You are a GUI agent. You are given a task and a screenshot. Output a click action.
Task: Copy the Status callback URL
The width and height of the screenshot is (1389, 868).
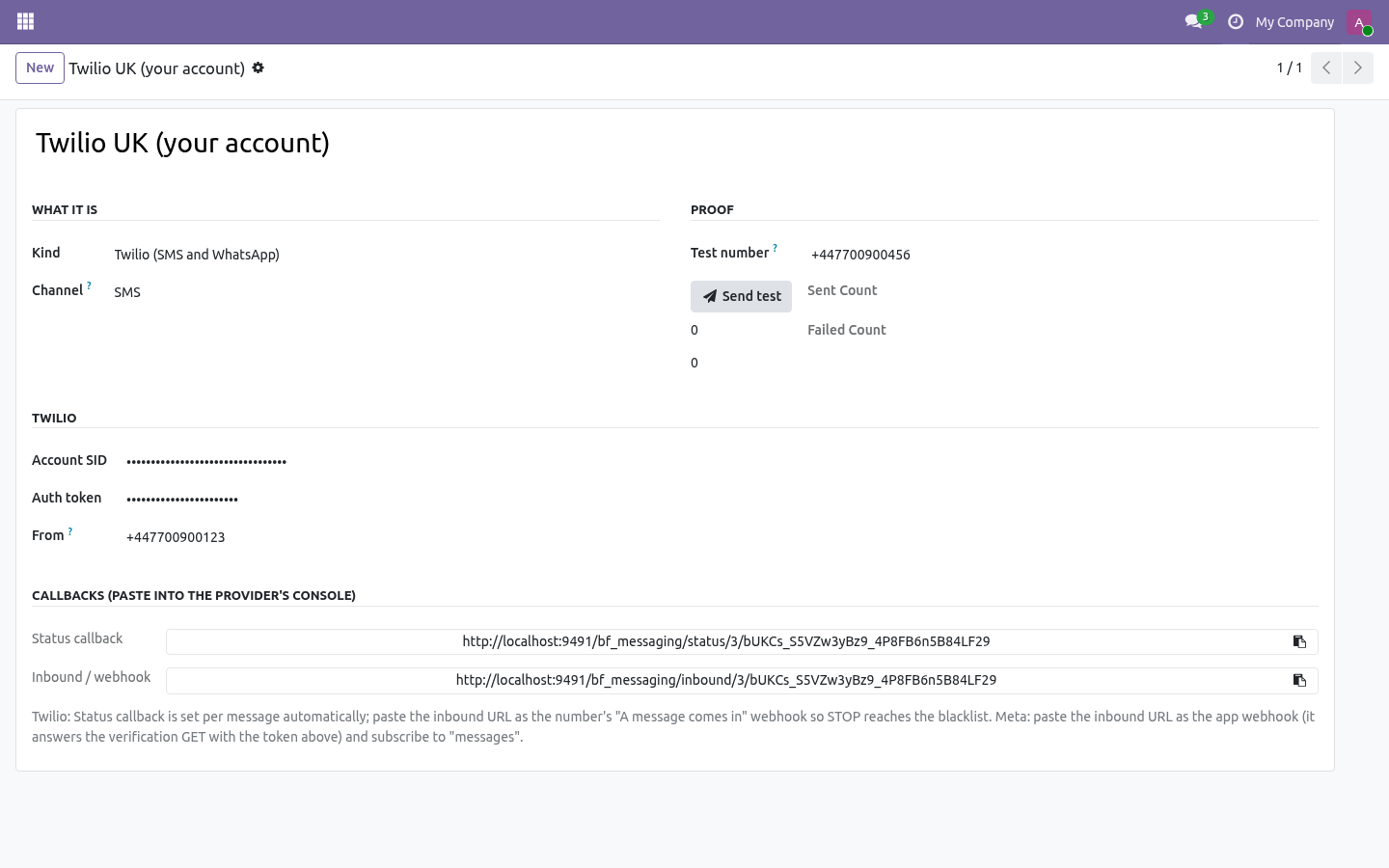point(1299,641)
